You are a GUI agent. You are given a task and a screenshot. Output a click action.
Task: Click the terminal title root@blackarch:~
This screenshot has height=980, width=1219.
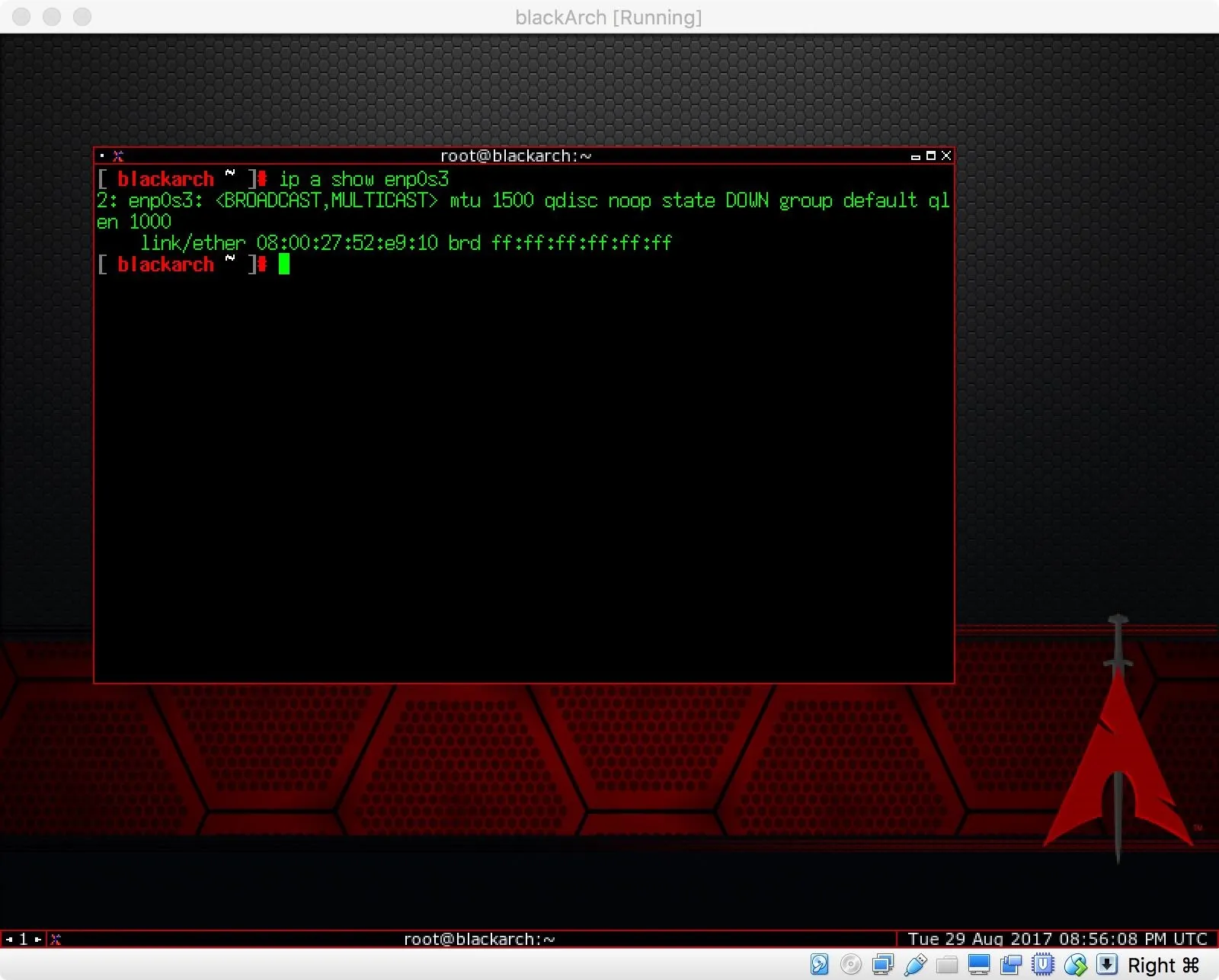coord(516,156)
